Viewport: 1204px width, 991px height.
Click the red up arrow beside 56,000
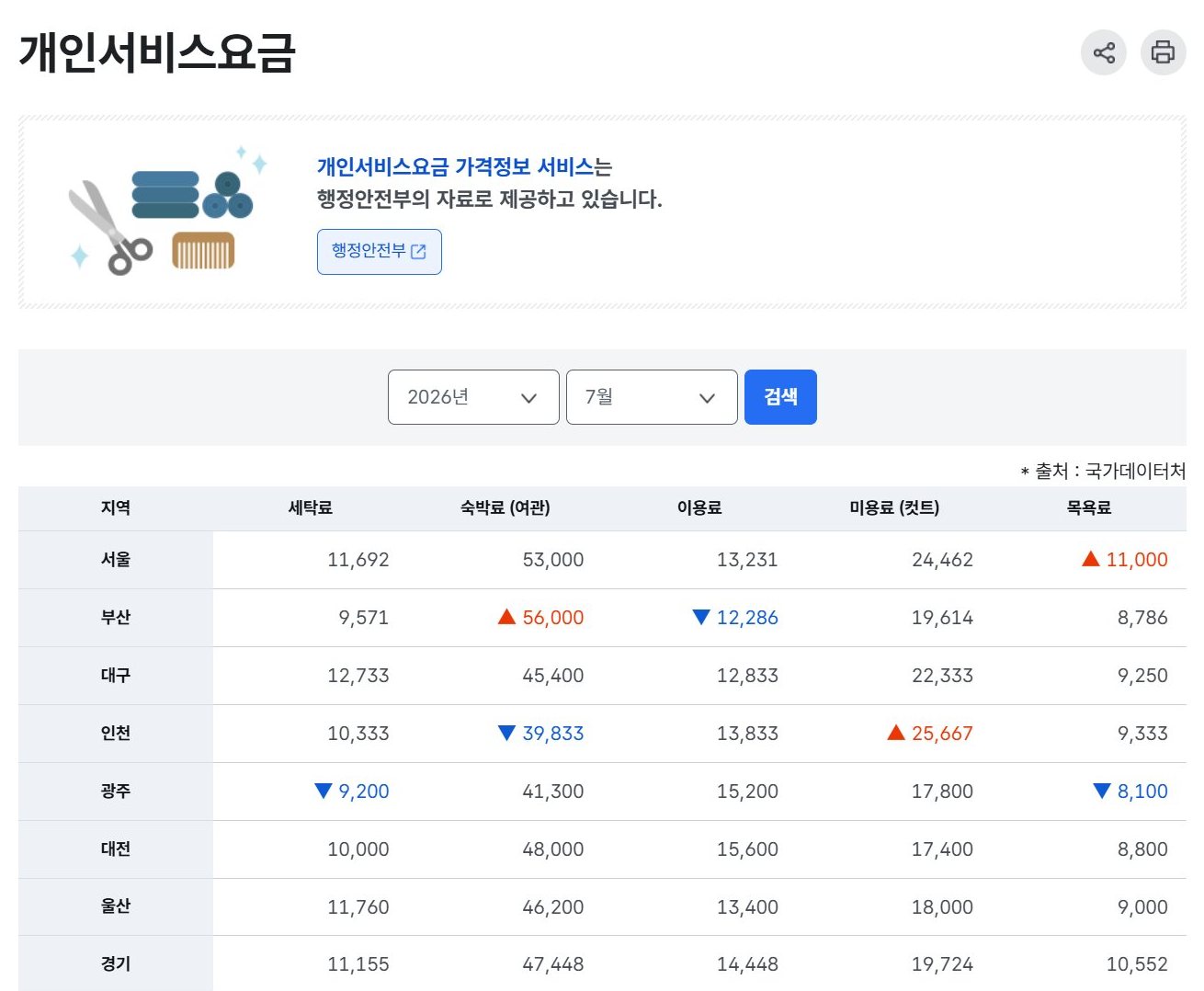click(x=506, y=617)
